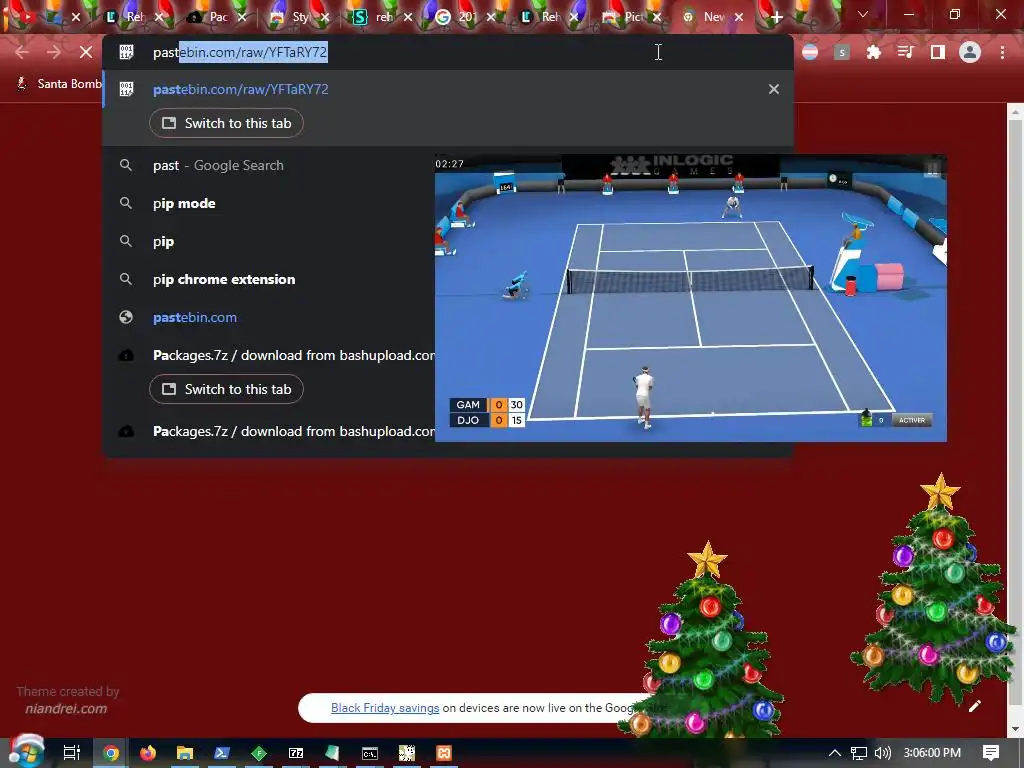This screenshot has height=768, width=1024.
Task: Launch Firefox from the taskbar
Action: (x=148, y=753)
